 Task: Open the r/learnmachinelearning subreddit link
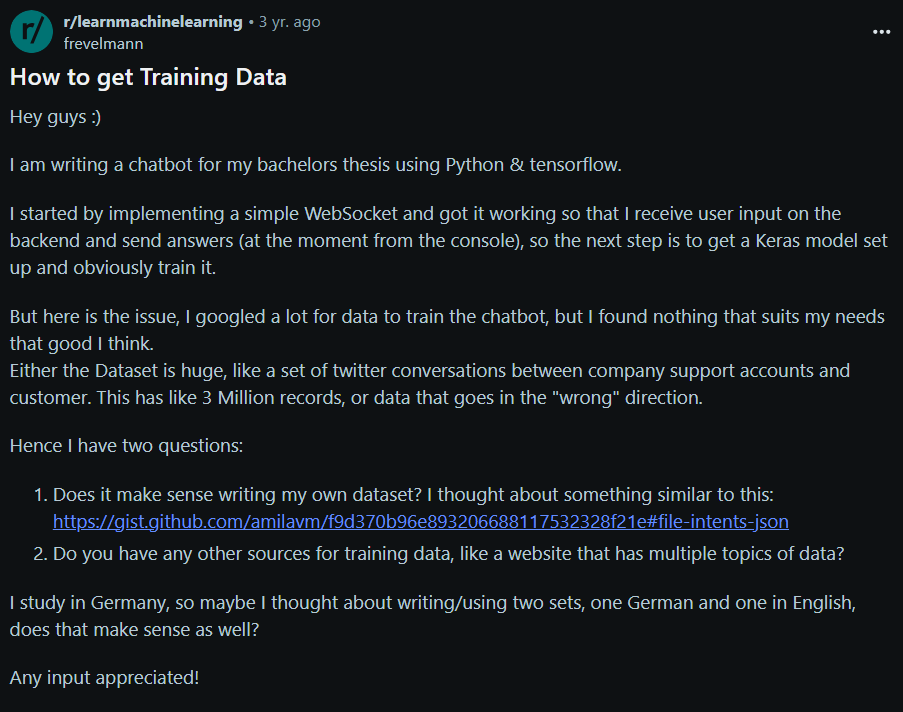(x=153, y=22)
